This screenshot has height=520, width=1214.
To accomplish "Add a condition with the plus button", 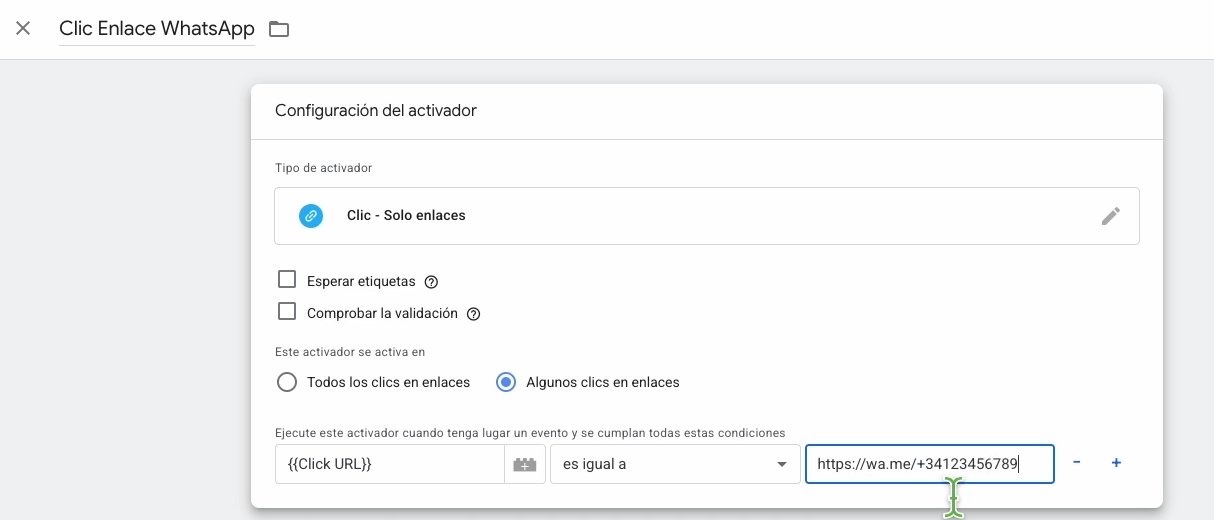I will point(1117,463).
